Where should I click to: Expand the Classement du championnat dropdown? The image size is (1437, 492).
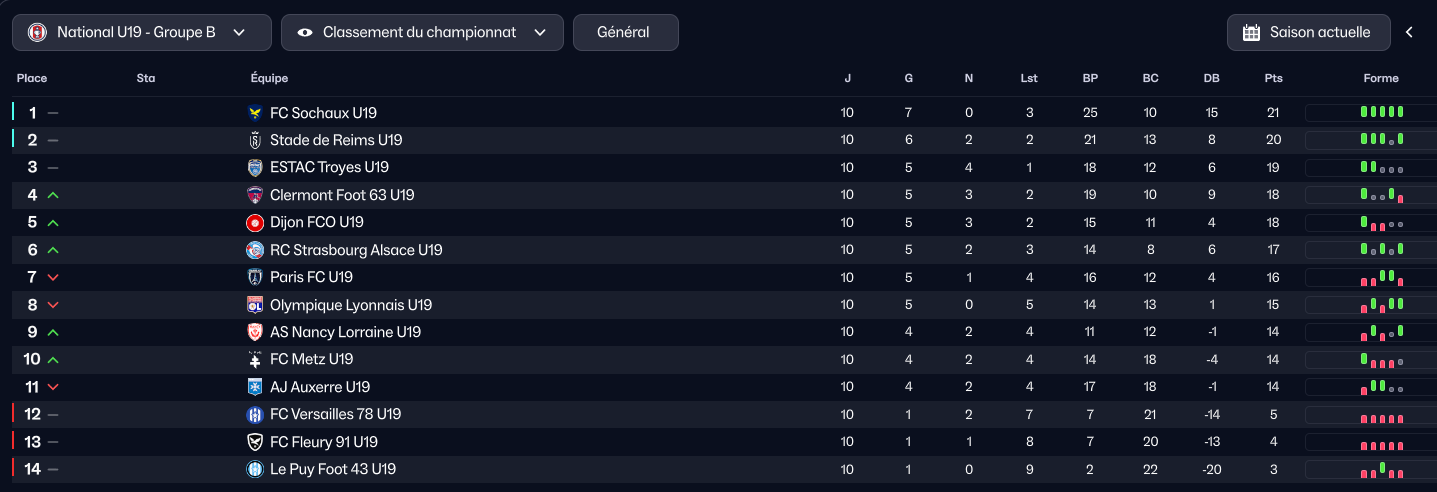coord(422,32)
